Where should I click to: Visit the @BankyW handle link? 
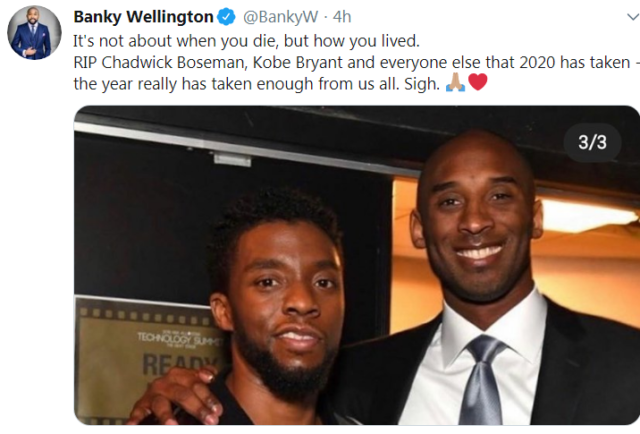pyautogui.click(x=280, y=17)
